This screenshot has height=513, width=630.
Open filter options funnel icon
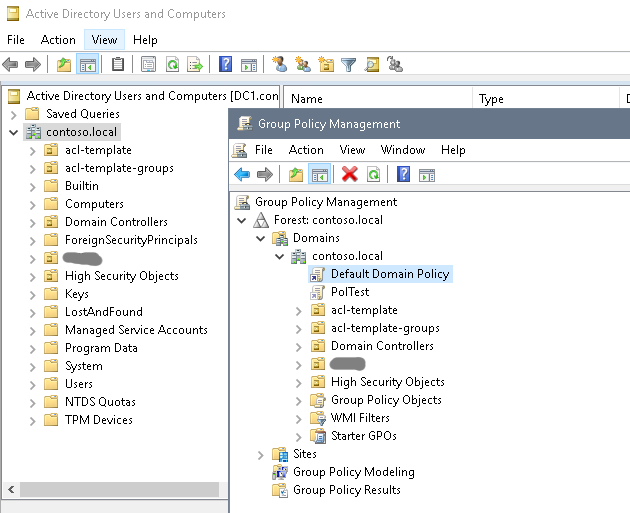[x=348, y=65]
